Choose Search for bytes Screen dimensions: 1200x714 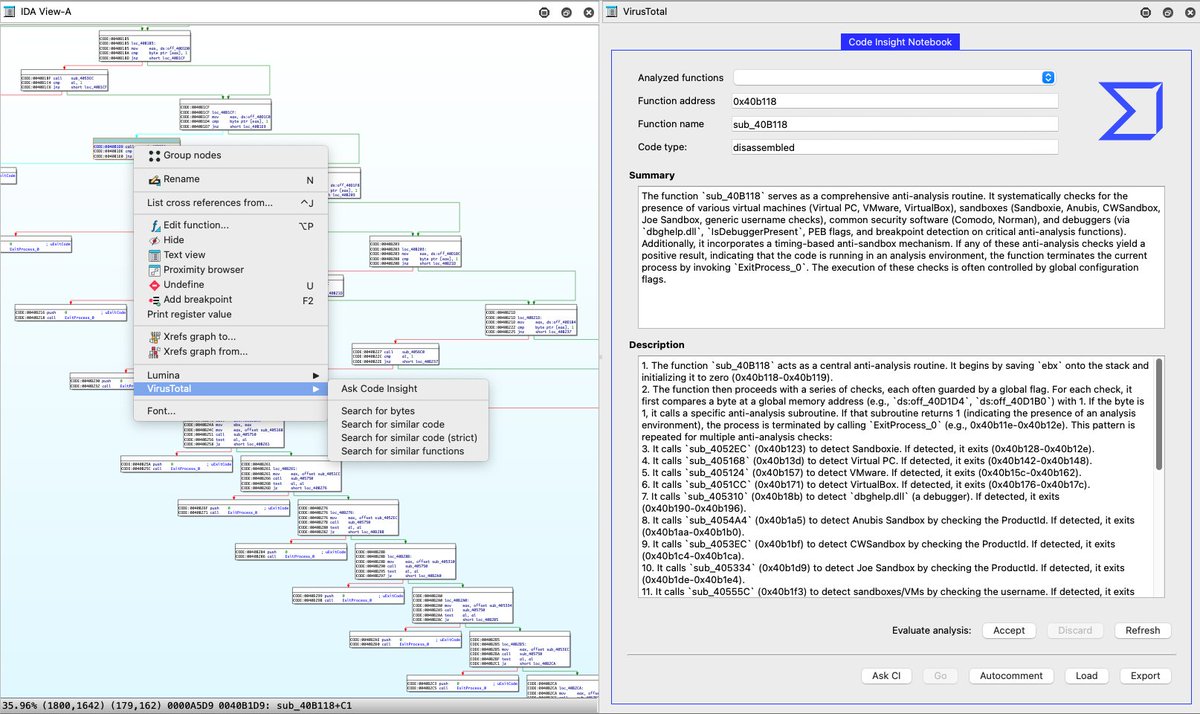coord(410,411)
